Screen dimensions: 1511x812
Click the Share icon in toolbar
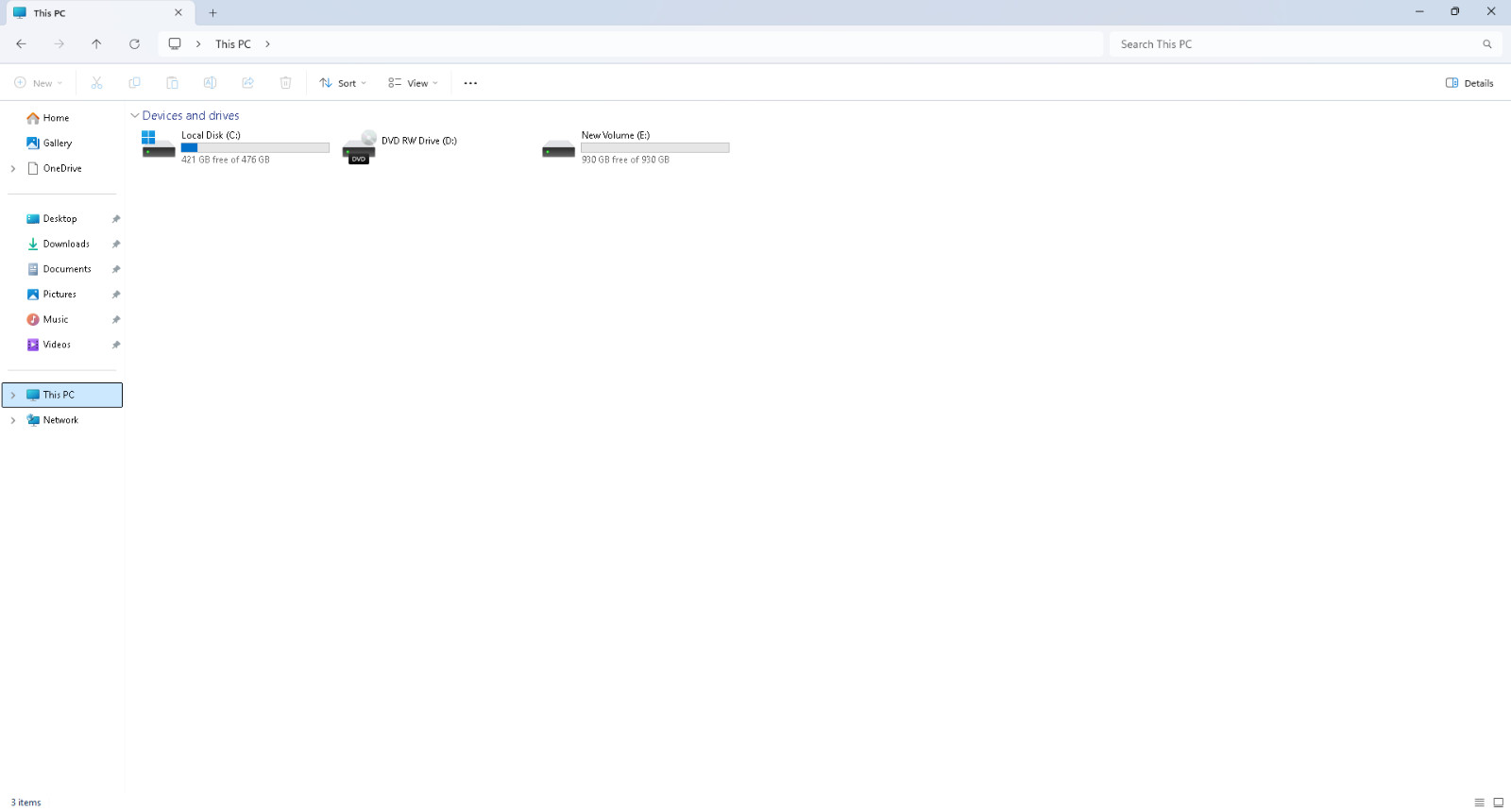coord(247,83)
